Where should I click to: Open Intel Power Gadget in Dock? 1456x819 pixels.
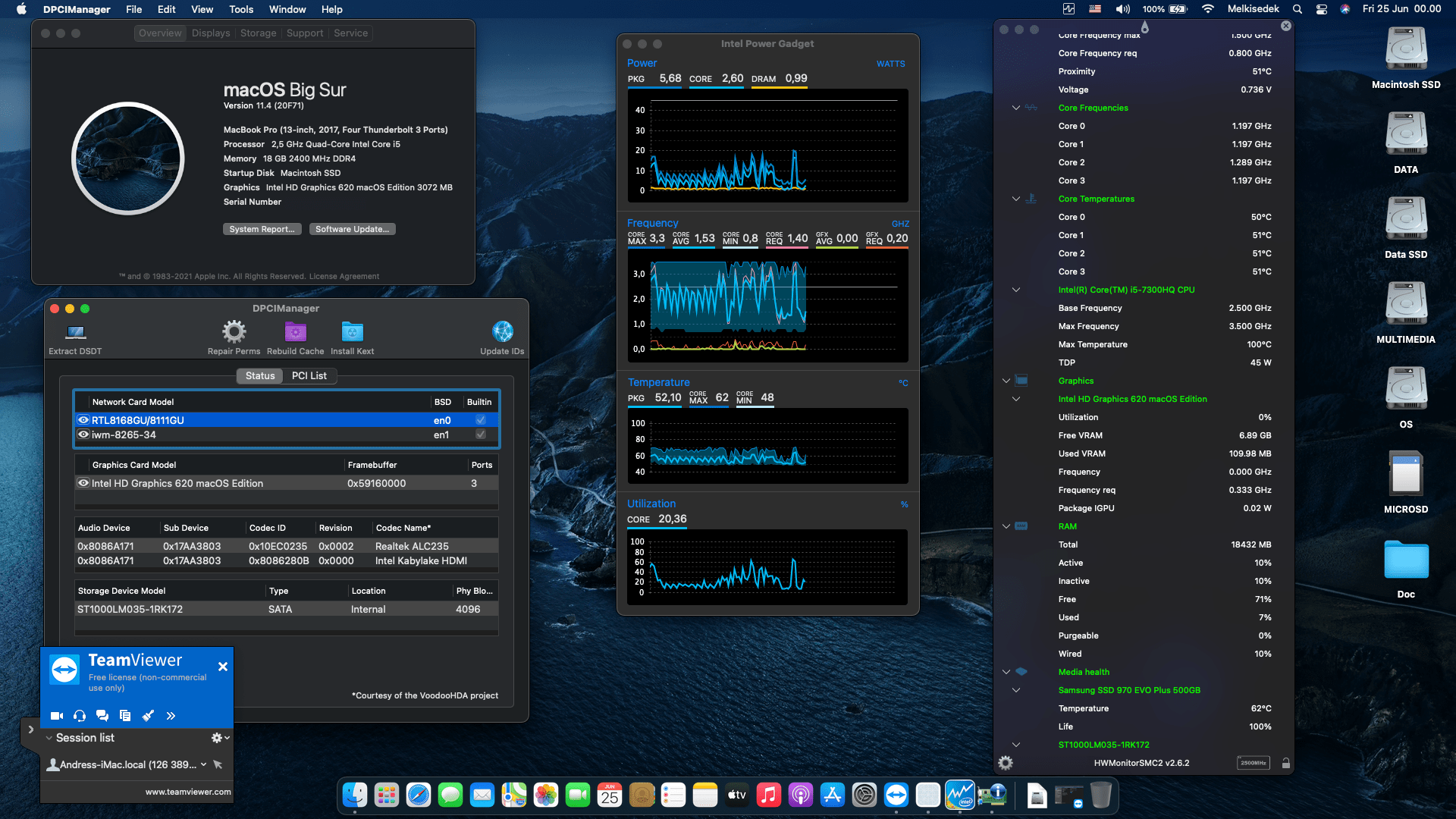tap(959, 795)
